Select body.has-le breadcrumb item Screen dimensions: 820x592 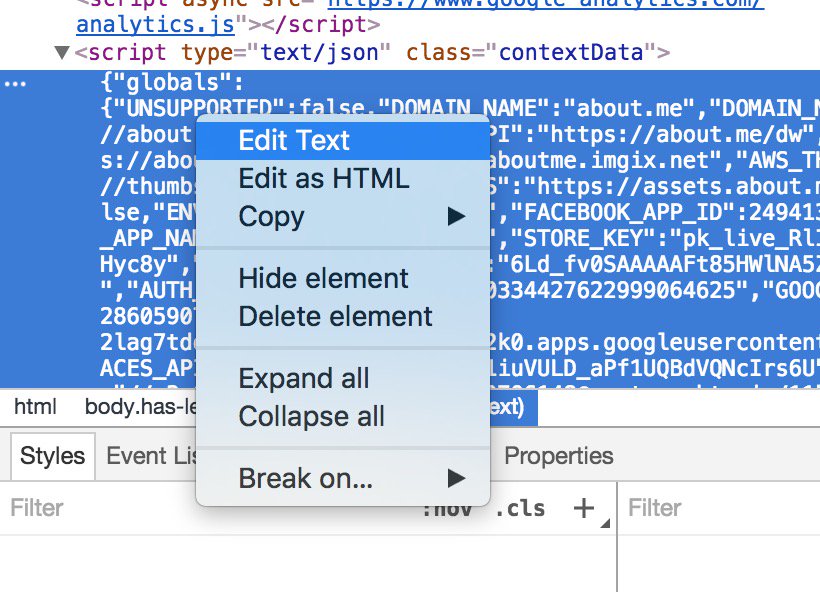pyautogui.click(x=140, y=407)
